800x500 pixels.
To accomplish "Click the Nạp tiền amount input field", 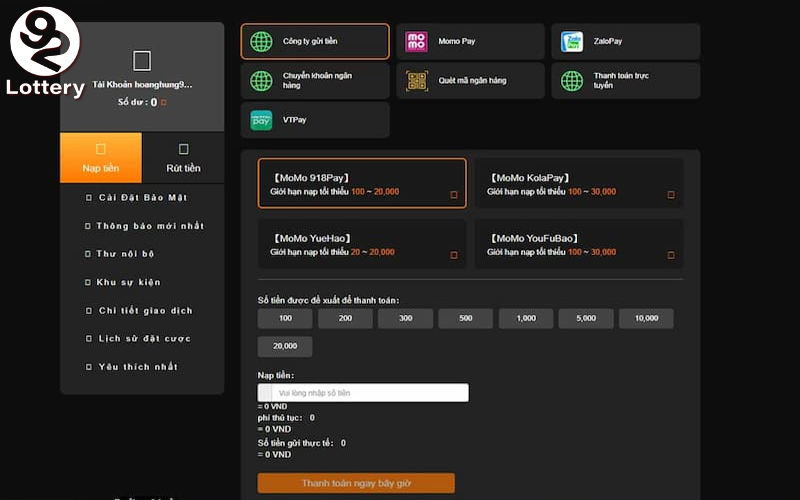I will point(369,393).
